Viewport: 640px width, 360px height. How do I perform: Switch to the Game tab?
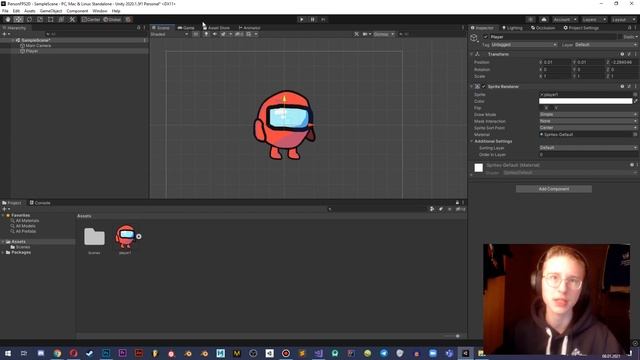point(186,28)
